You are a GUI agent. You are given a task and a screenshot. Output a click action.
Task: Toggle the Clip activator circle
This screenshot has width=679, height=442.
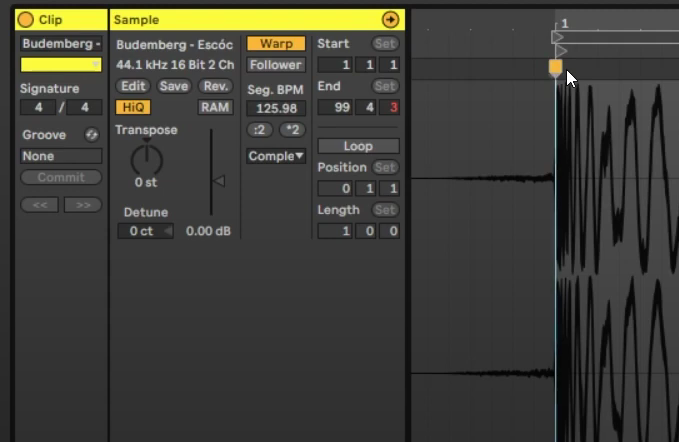click(x=26, y=19)
